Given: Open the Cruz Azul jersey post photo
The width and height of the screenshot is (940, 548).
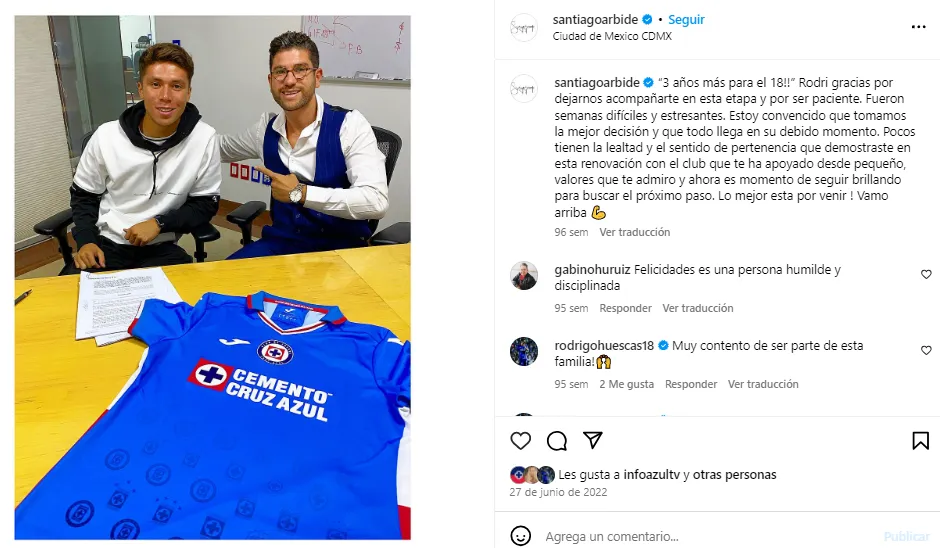Looking at the screenshot, I should coord(213,278).
